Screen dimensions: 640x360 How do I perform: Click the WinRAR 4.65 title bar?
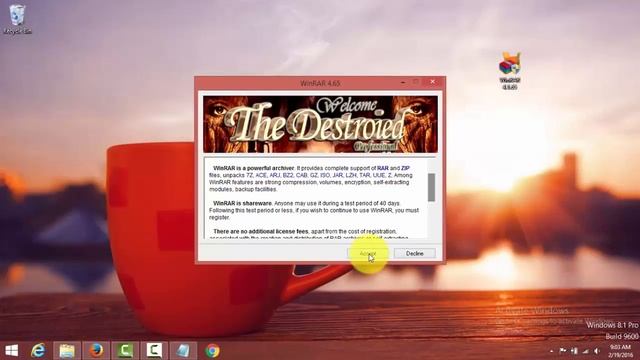pos(320,83)
